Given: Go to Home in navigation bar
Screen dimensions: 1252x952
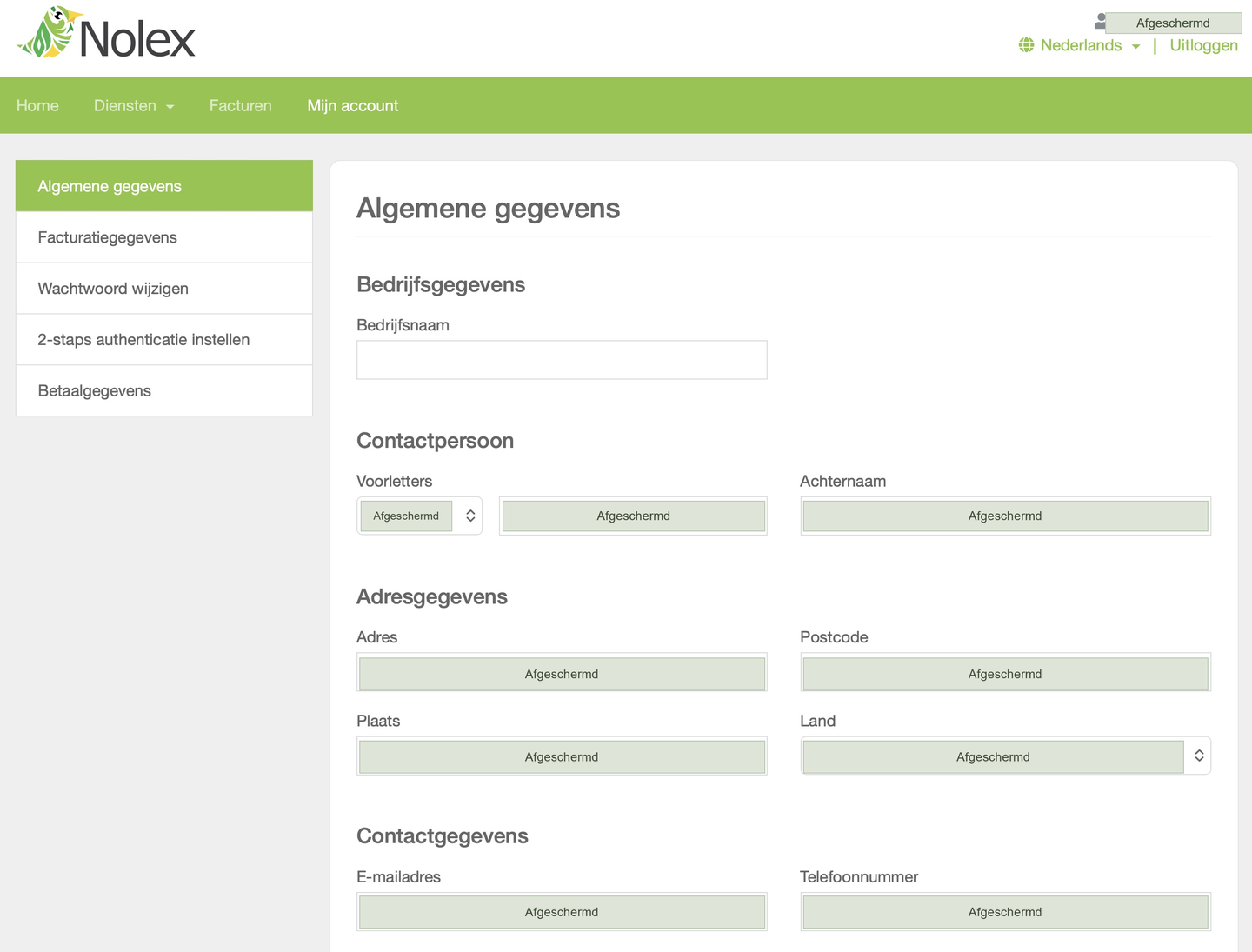Looking at the screenshot, I should 37,106.
